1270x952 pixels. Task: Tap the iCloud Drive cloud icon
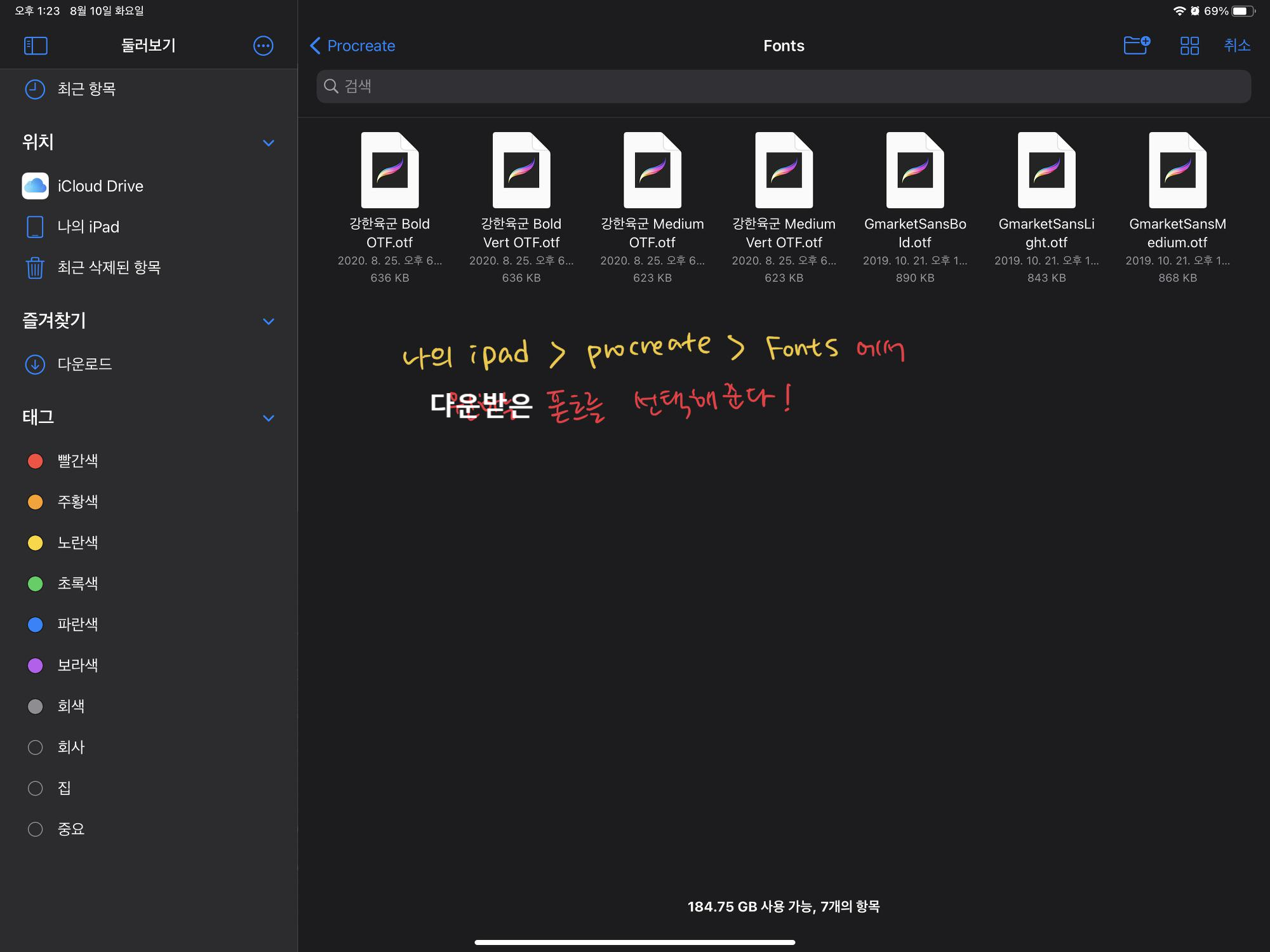[35, 186]
